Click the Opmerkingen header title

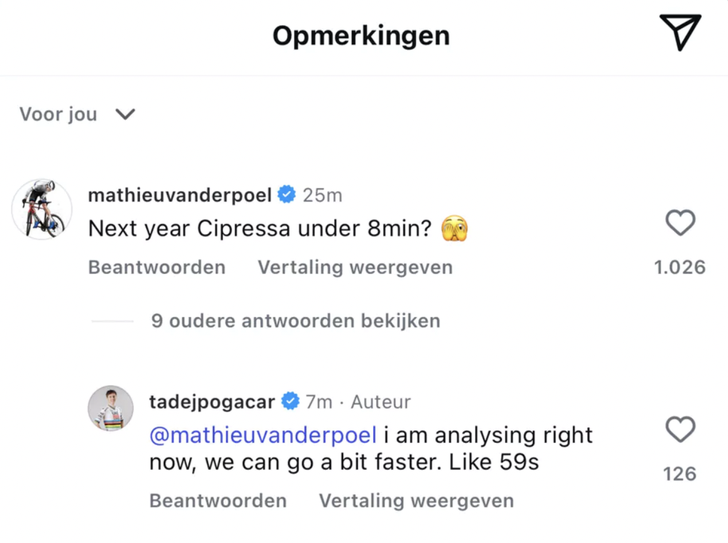pyautogui.click(x=361, y=36)
